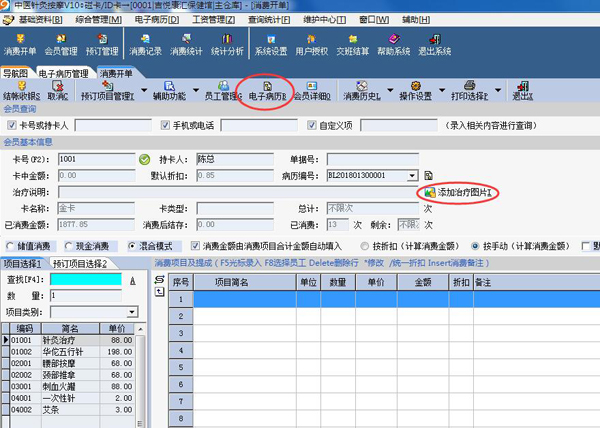
Task: Open 预订管理 toolbar icon
Action: [104, 44]
